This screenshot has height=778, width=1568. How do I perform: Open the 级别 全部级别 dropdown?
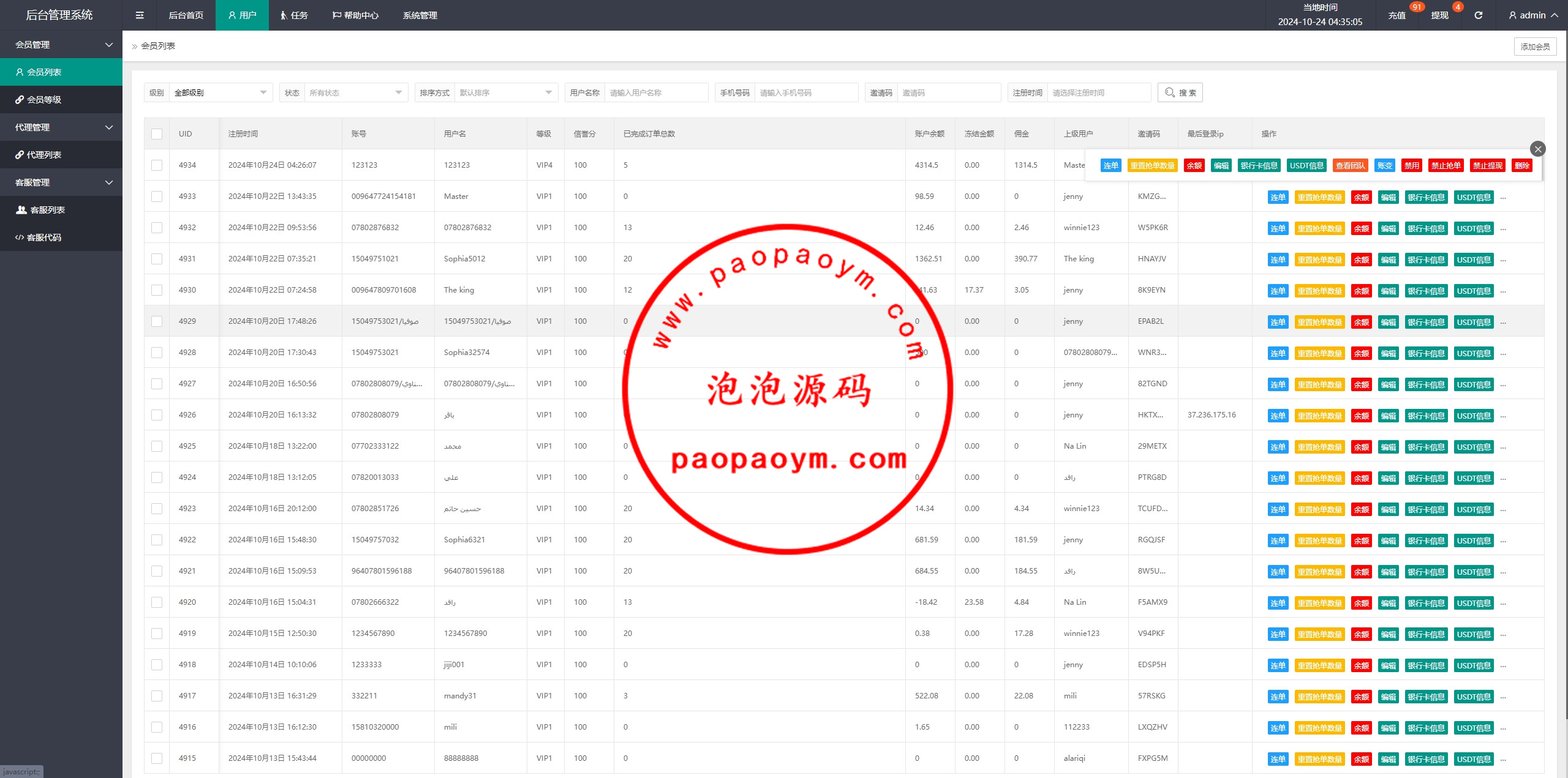pyautogui.click(x=220, y=92)
